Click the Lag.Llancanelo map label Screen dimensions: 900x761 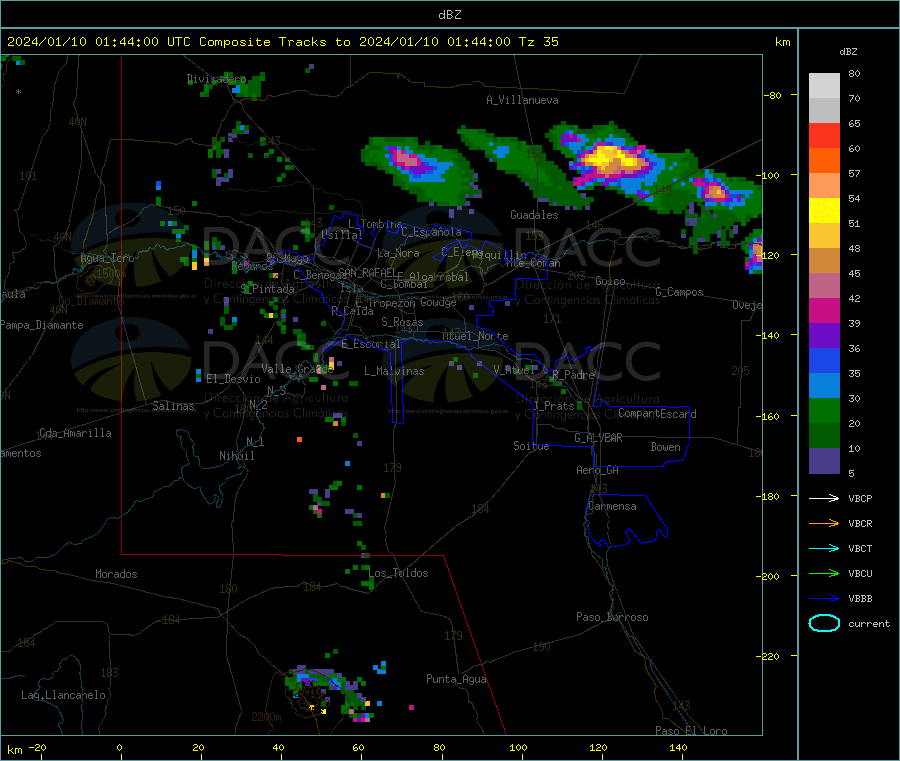63,695
